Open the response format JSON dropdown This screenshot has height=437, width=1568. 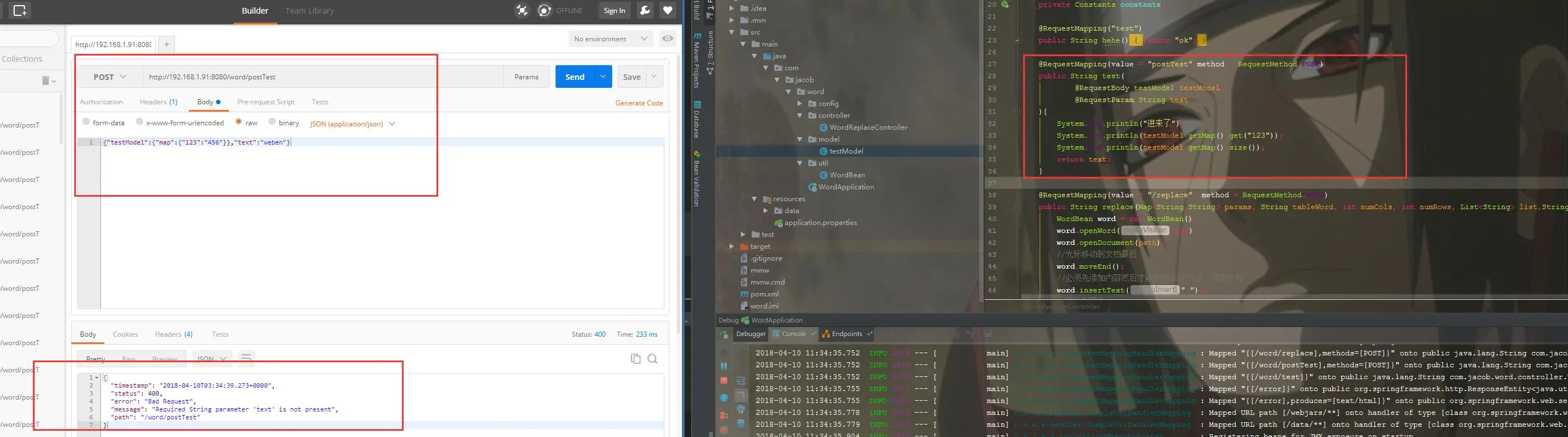pos(211,358)
